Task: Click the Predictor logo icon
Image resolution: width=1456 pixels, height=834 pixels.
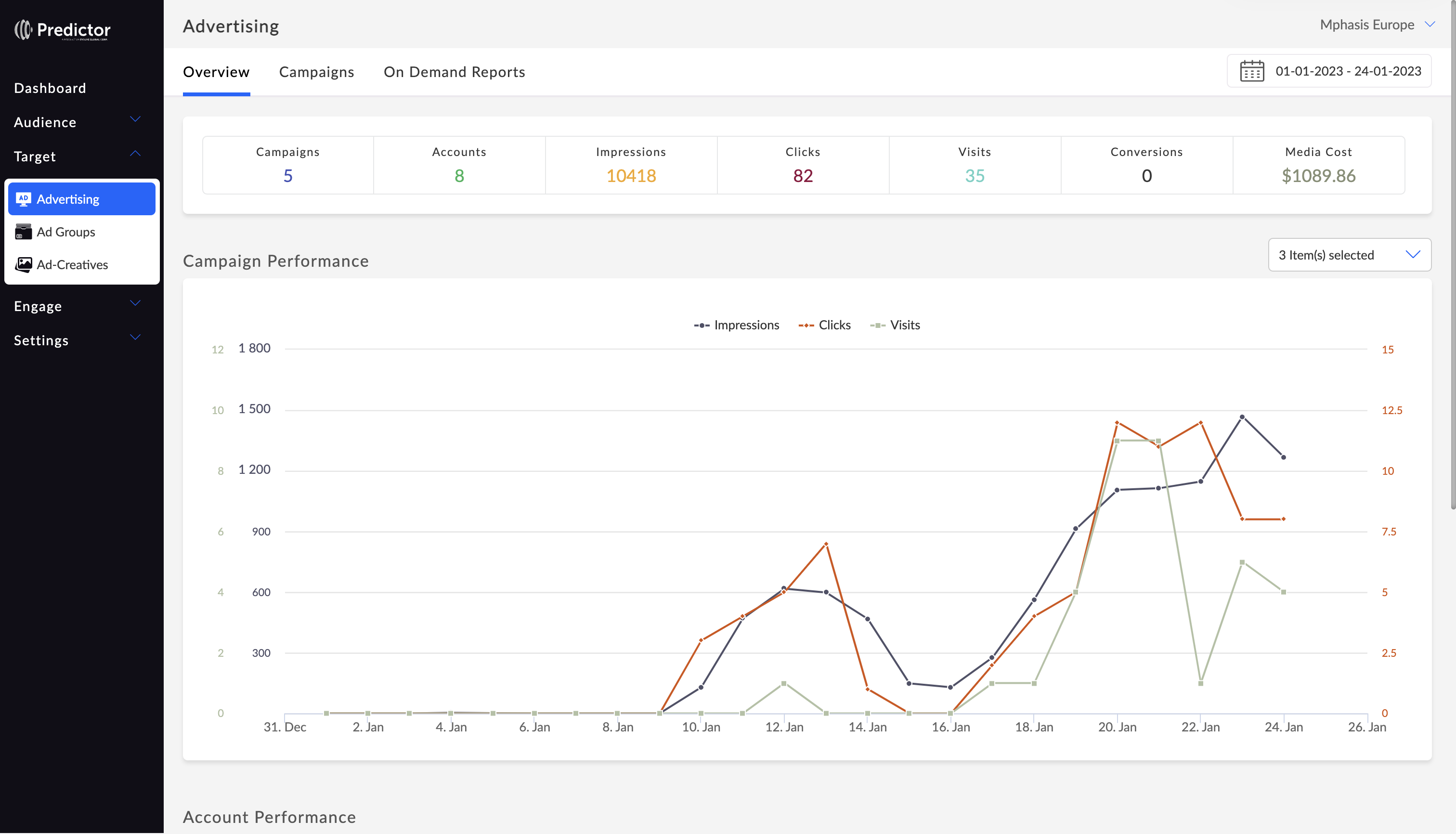Action: [23, 30]
